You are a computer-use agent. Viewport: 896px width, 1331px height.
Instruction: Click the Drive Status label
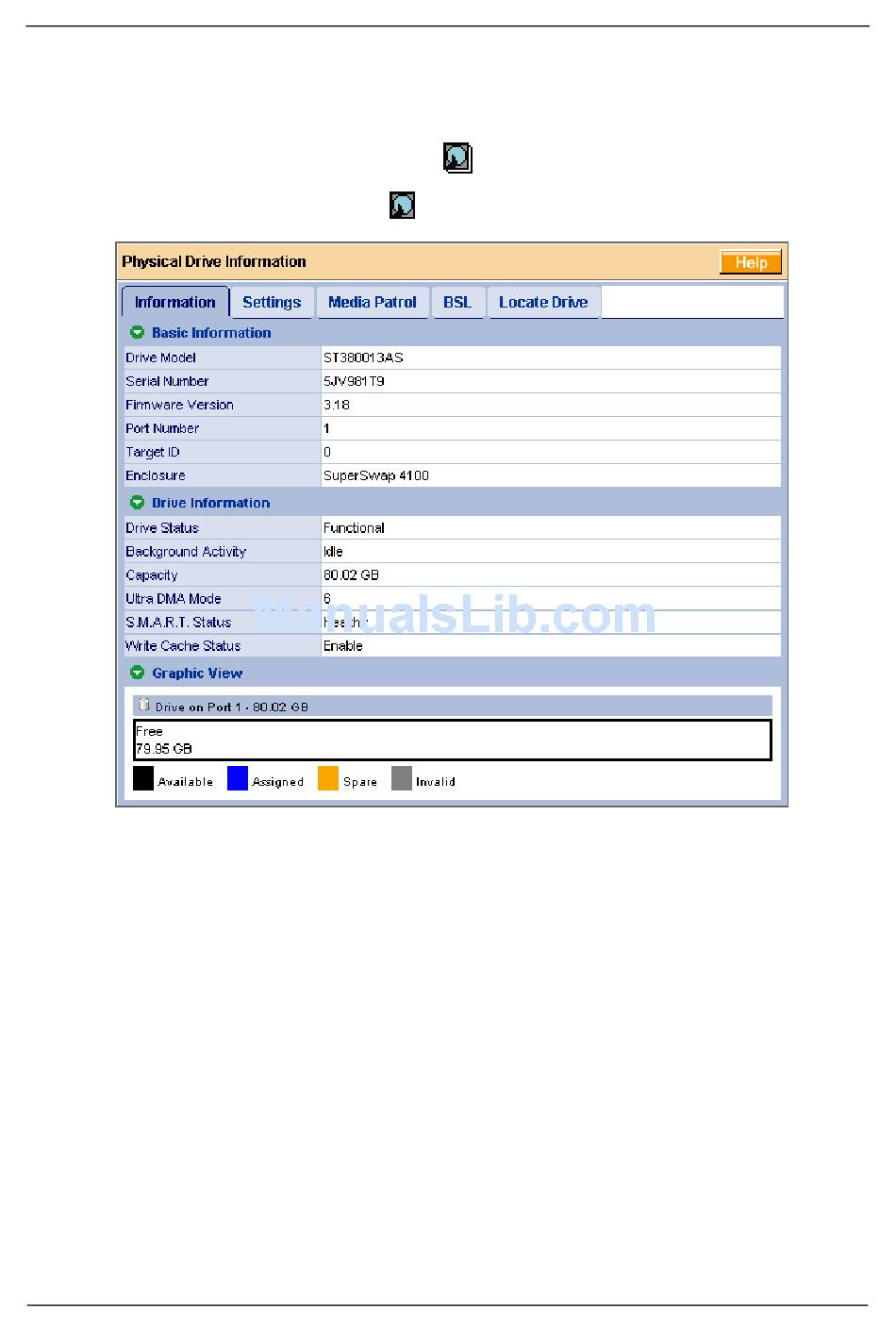click(162, 528)
